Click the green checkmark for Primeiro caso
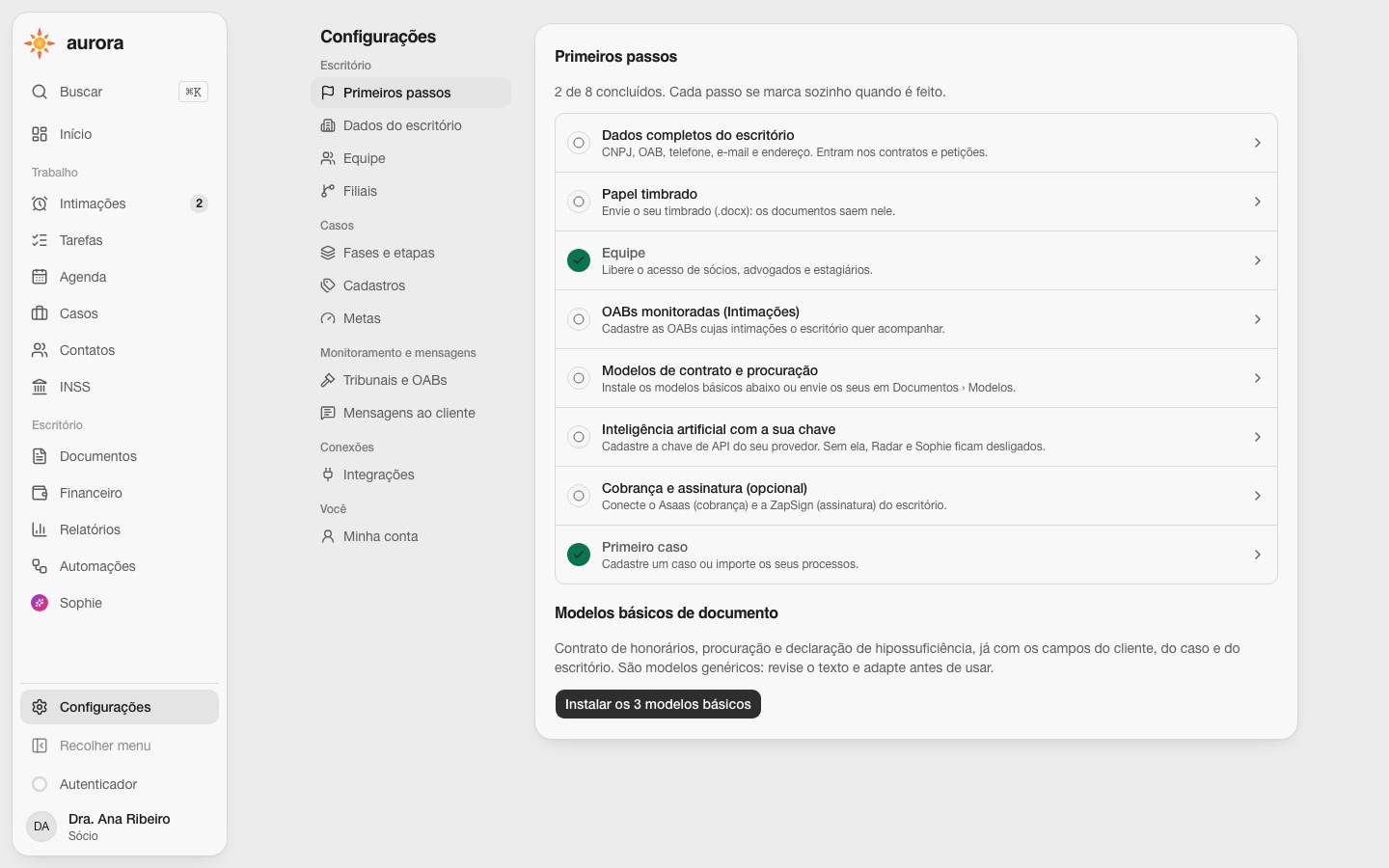Screen dimensions: 1389x868 [x=579, y=555]
